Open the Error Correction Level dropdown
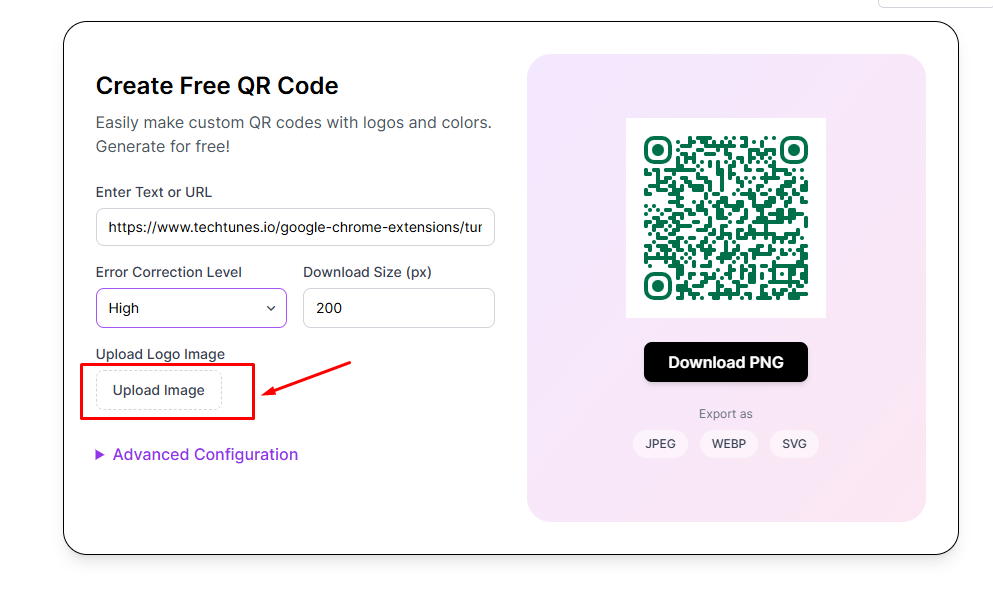Screen dimensions: 993x595 [191, 308]
